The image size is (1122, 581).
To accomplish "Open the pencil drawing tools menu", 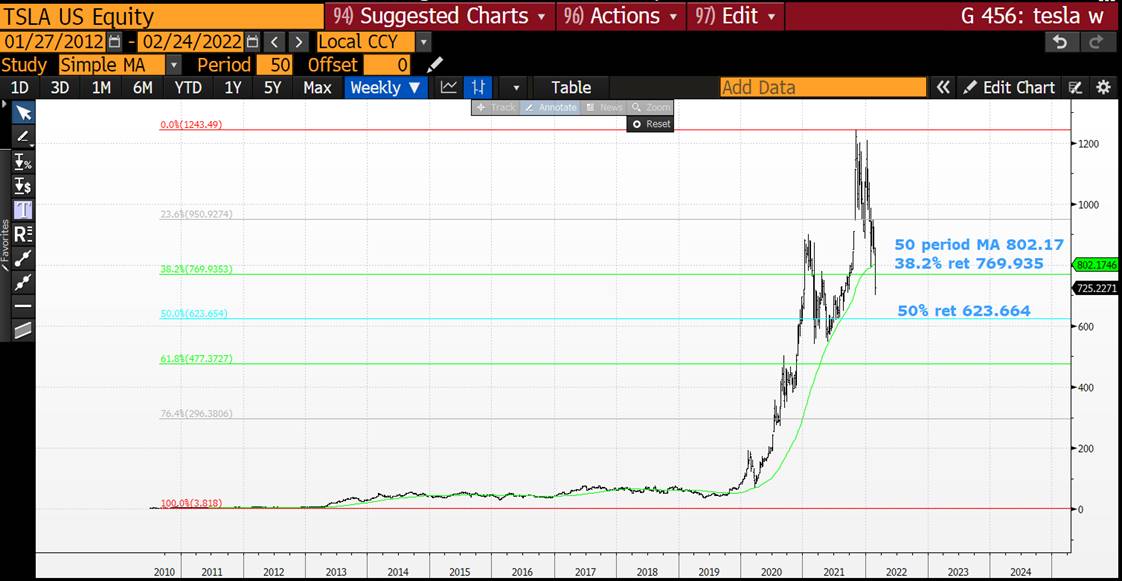I will (x=24, y=137).
